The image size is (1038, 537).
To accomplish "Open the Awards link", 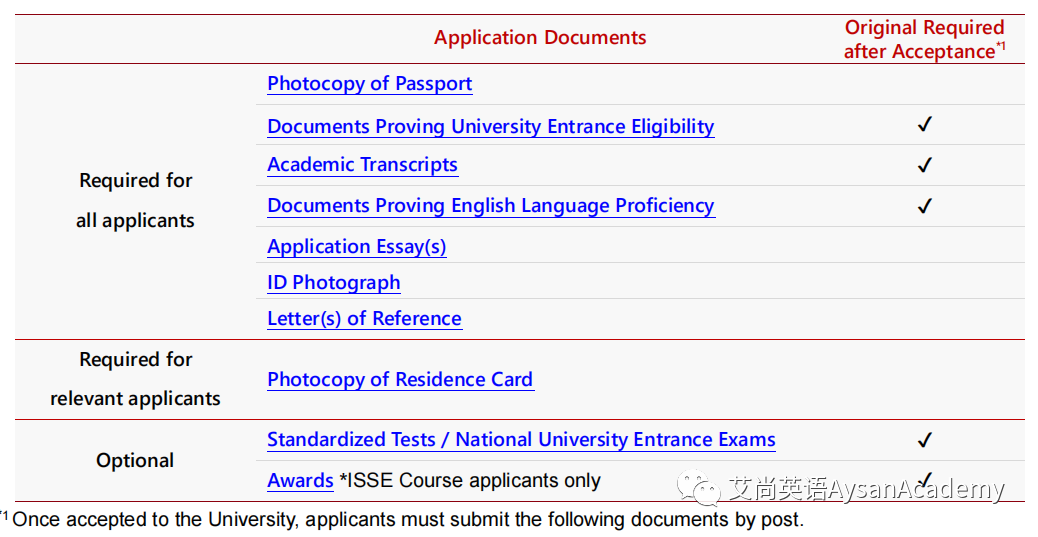I will [x=300, y=481].
